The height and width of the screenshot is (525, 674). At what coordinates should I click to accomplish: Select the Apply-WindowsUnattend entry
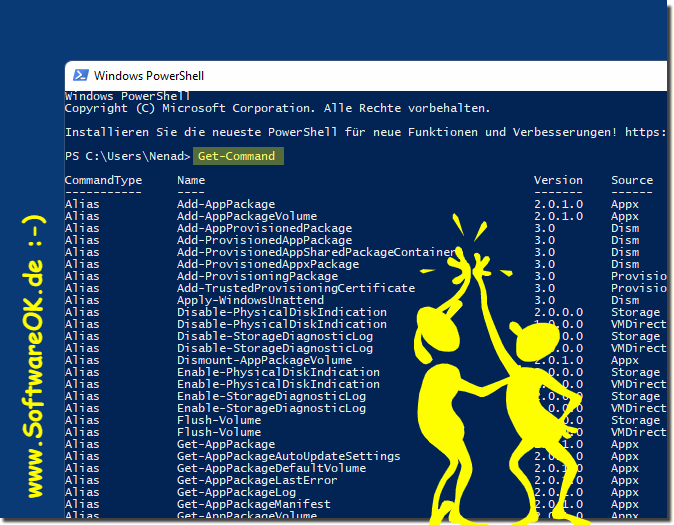(x=251, y=300)
